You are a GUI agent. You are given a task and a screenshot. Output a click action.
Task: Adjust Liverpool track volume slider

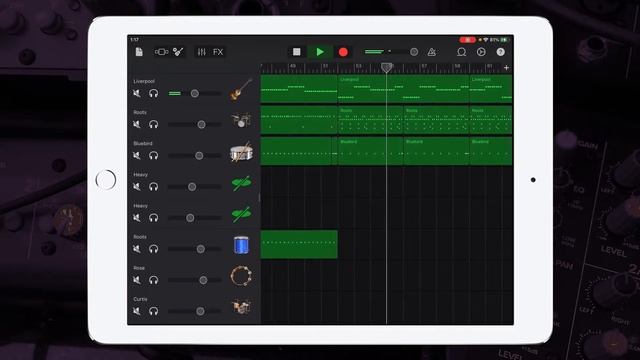195,93
